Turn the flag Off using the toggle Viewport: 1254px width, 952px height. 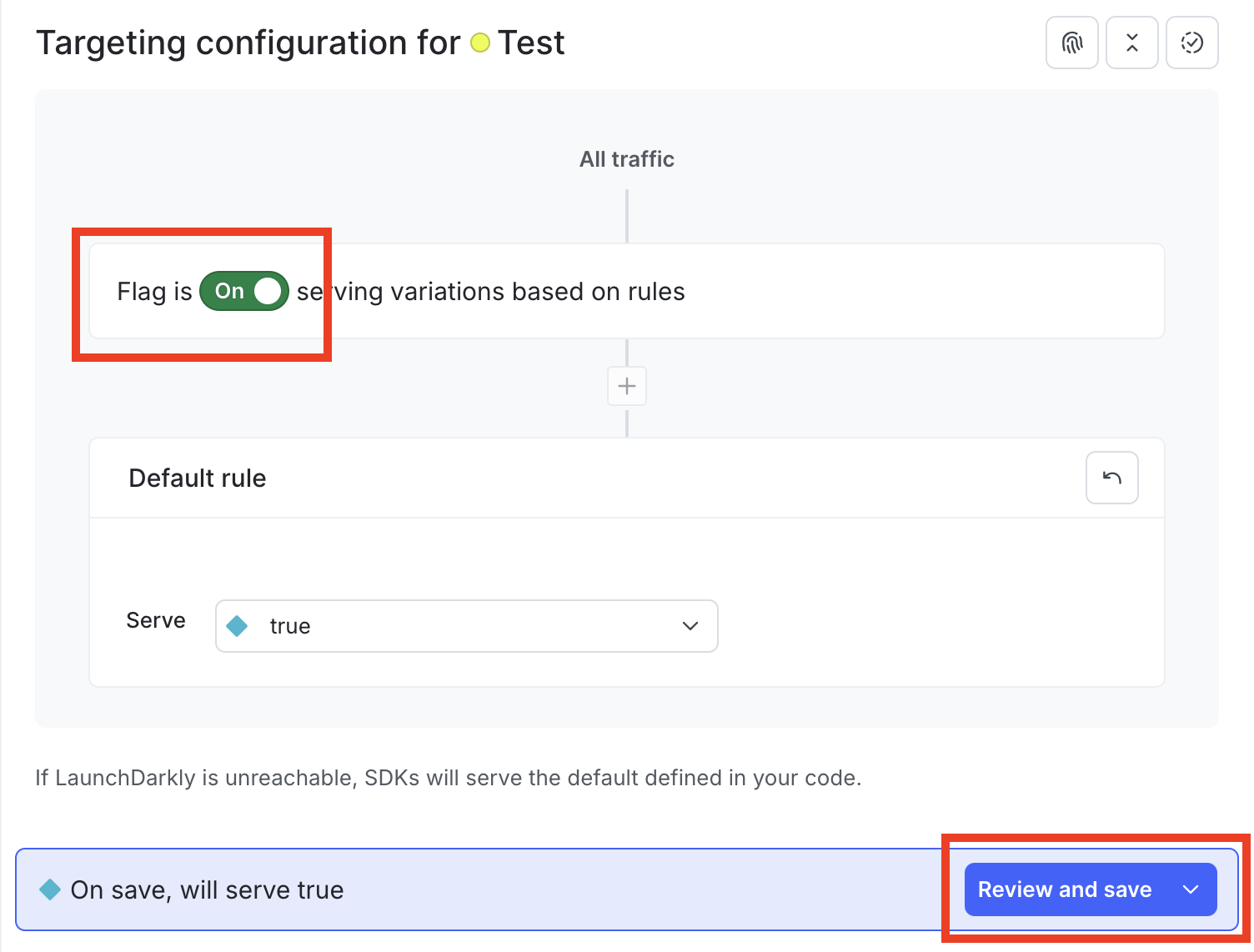click(x=243, y=291)
